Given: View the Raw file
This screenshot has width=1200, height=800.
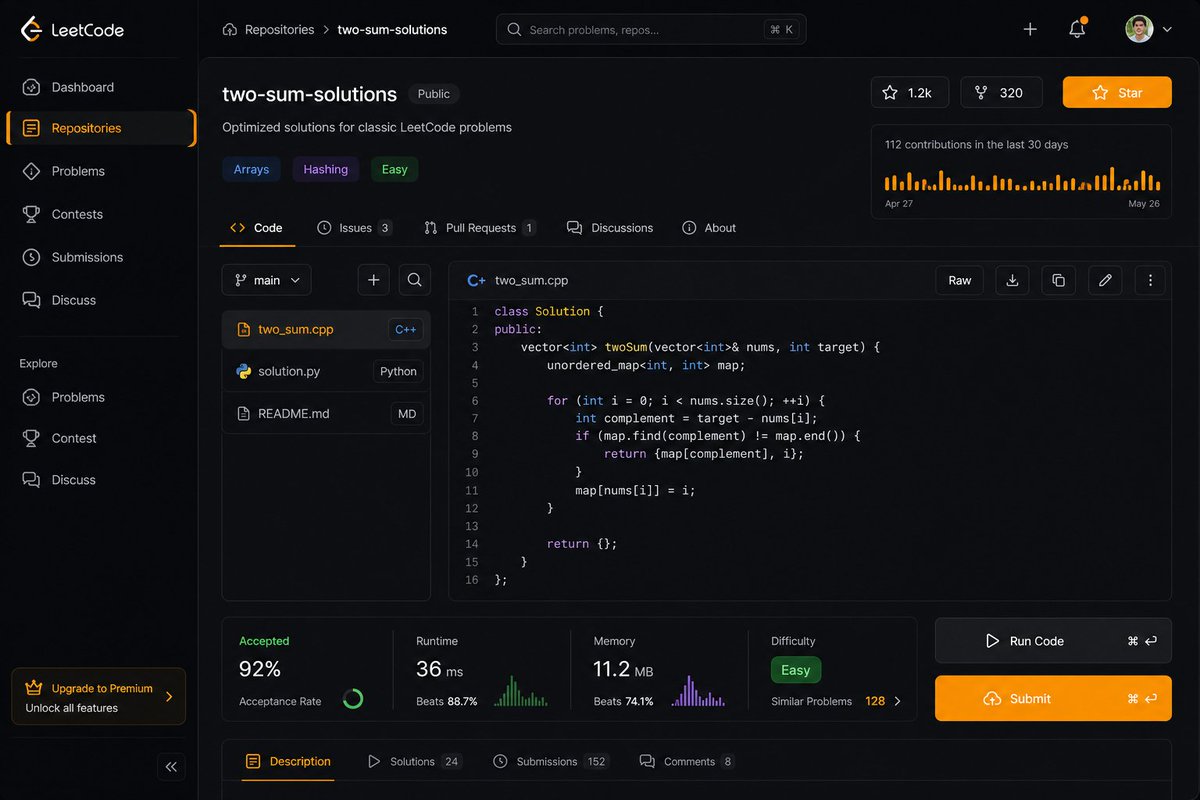Looking at the screenshot, I should tap(960, 280).
